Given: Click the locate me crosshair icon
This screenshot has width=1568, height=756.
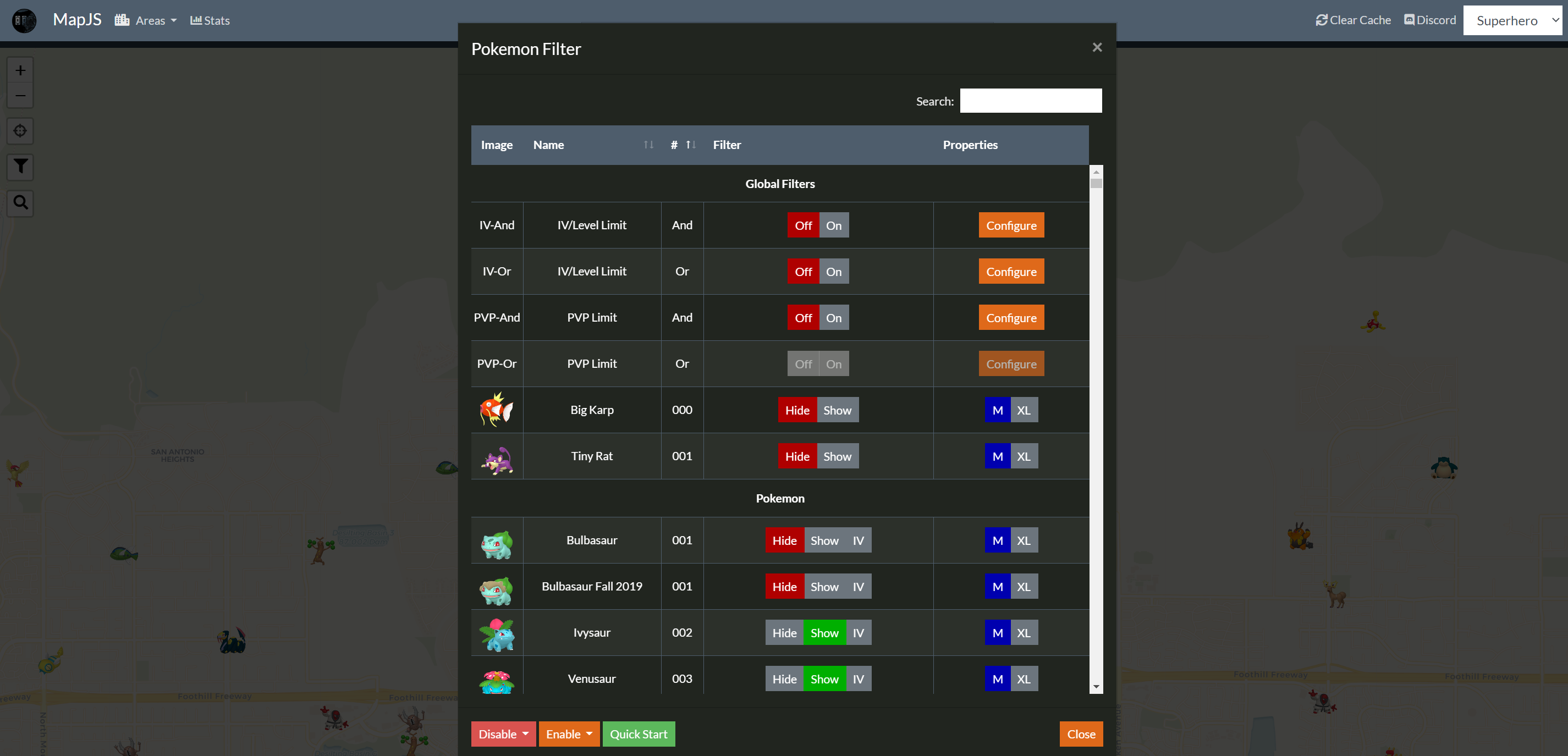Looking at the screenshot, I should tap(20, 131).
